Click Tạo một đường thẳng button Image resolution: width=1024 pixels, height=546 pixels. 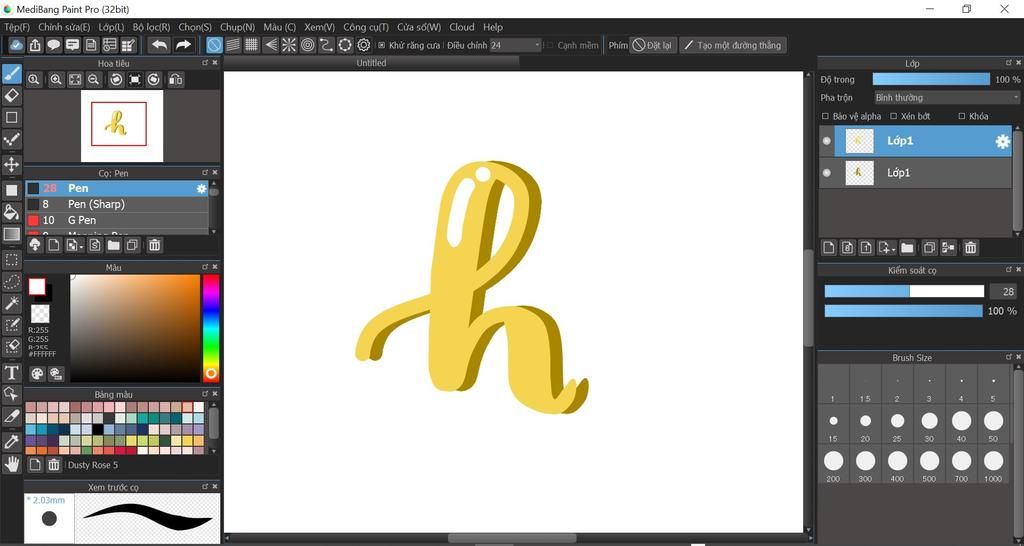[x=733, y=45]
